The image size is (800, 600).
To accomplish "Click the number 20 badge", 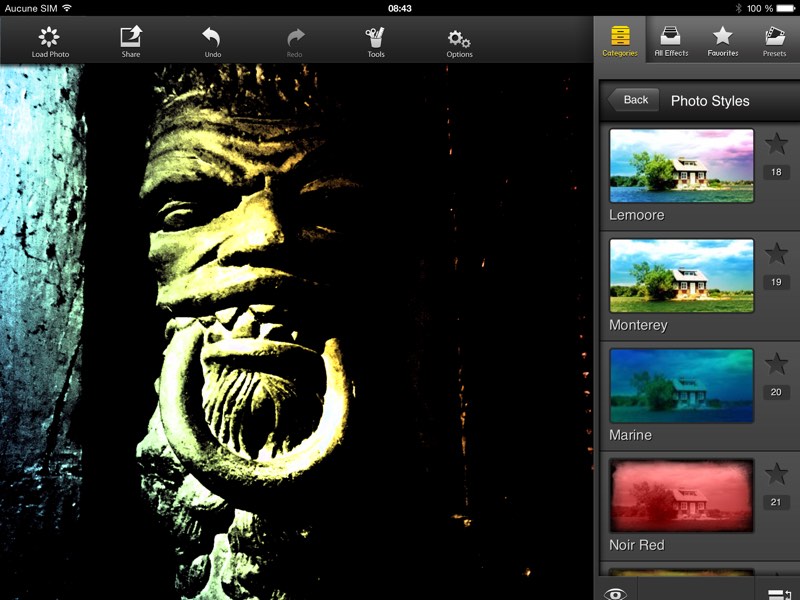I will (776, 392).
